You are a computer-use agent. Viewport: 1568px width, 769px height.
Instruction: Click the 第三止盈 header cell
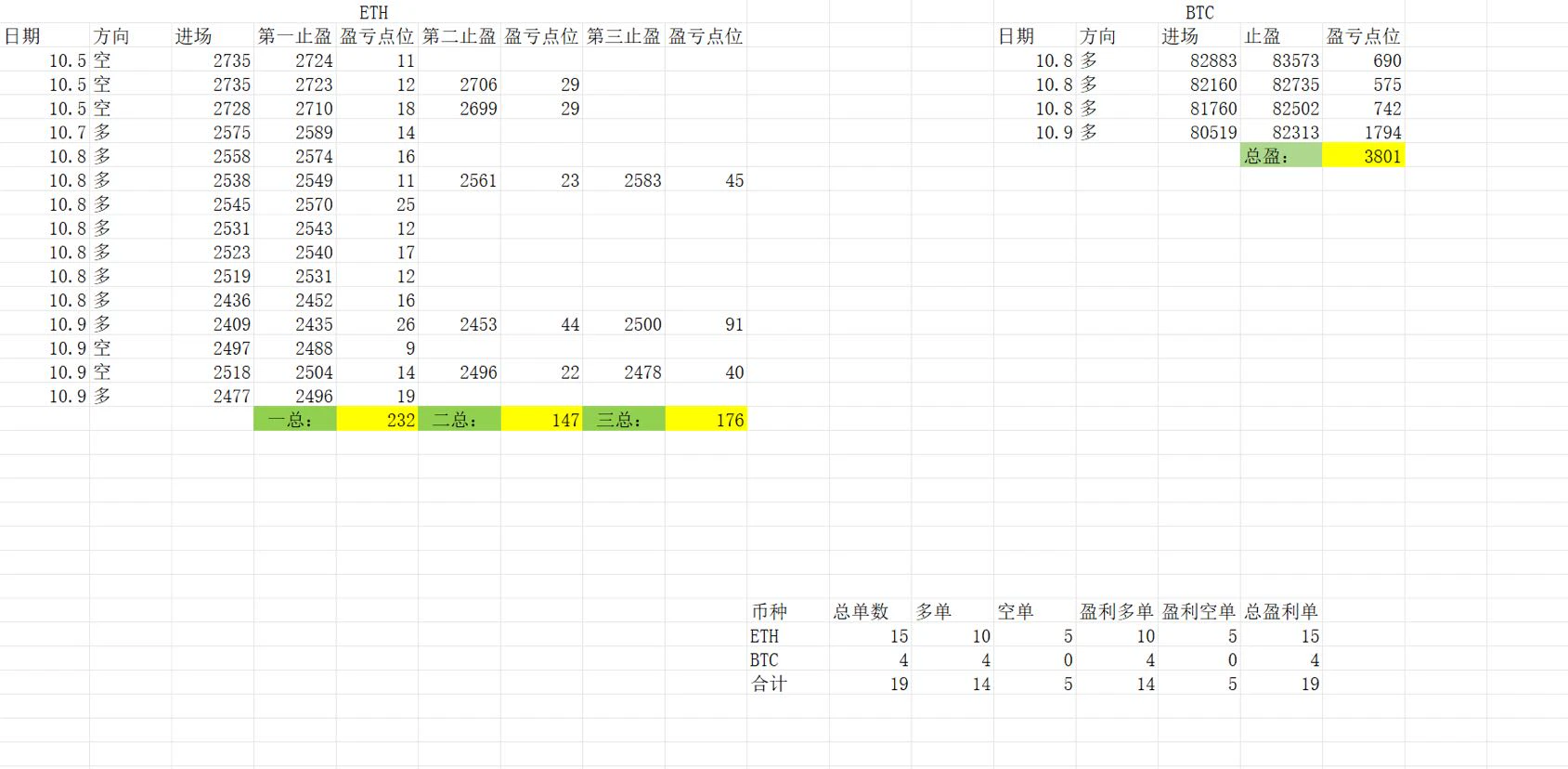(624, 36)
